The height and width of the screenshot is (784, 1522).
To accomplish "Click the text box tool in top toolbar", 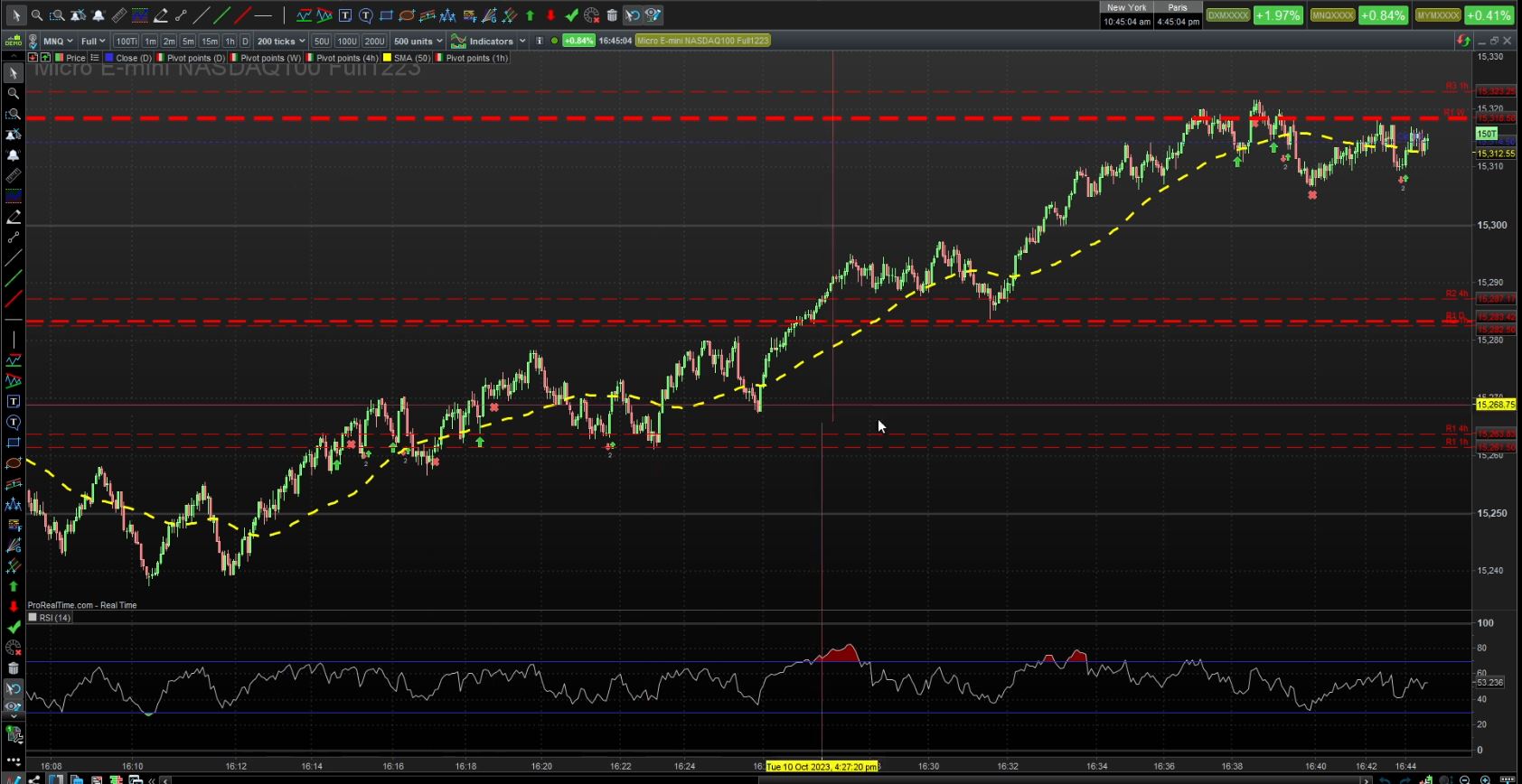I will 345,15.
